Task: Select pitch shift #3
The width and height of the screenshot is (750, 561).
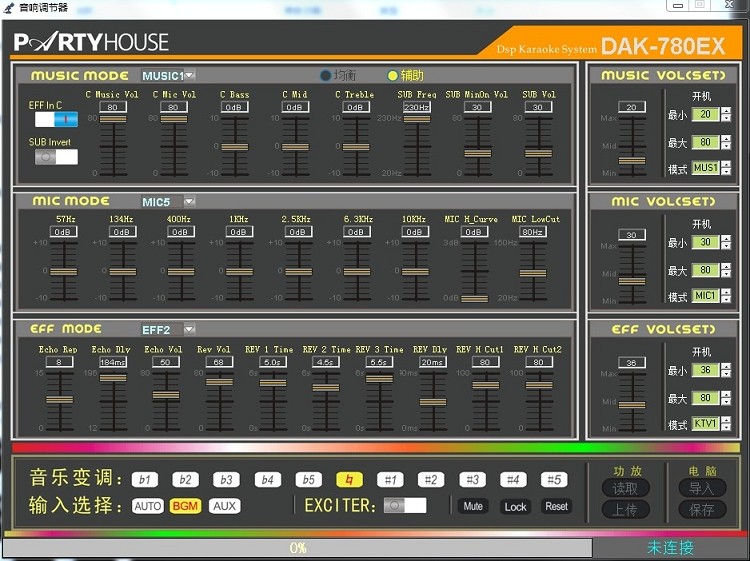Action: point(473,480)
